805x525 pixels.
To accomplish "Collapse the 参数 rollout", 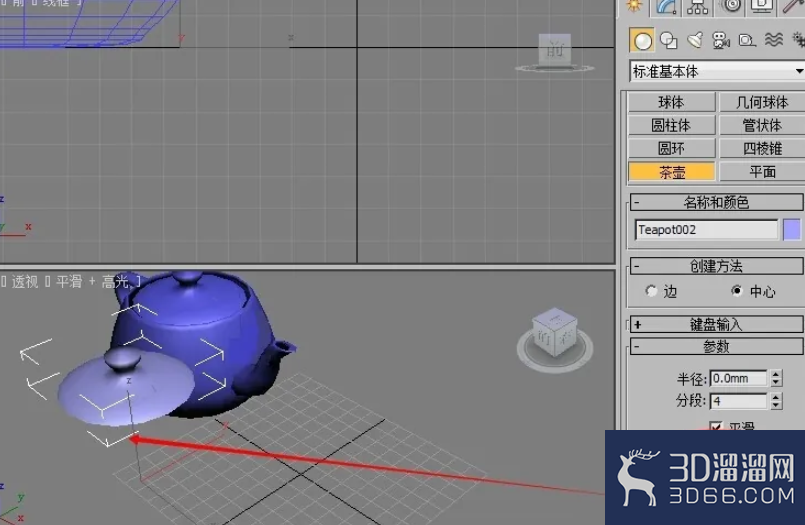I will click(x=716, y=346).
